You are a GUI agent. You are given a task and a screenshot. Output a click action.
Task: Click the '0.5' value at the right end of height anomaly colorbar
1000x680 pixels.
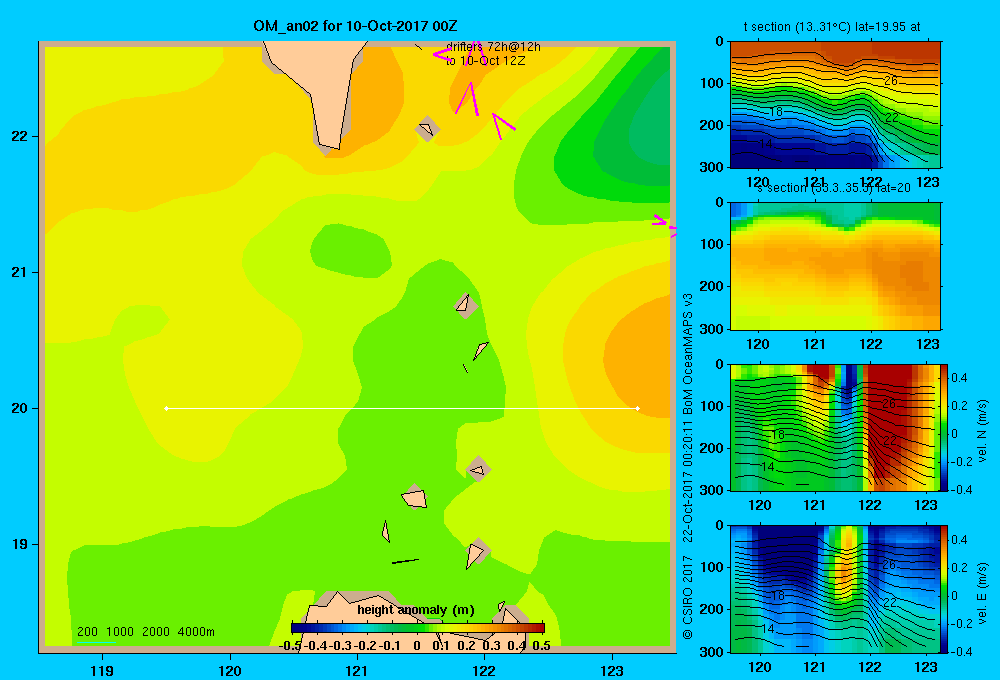(541, 646)
